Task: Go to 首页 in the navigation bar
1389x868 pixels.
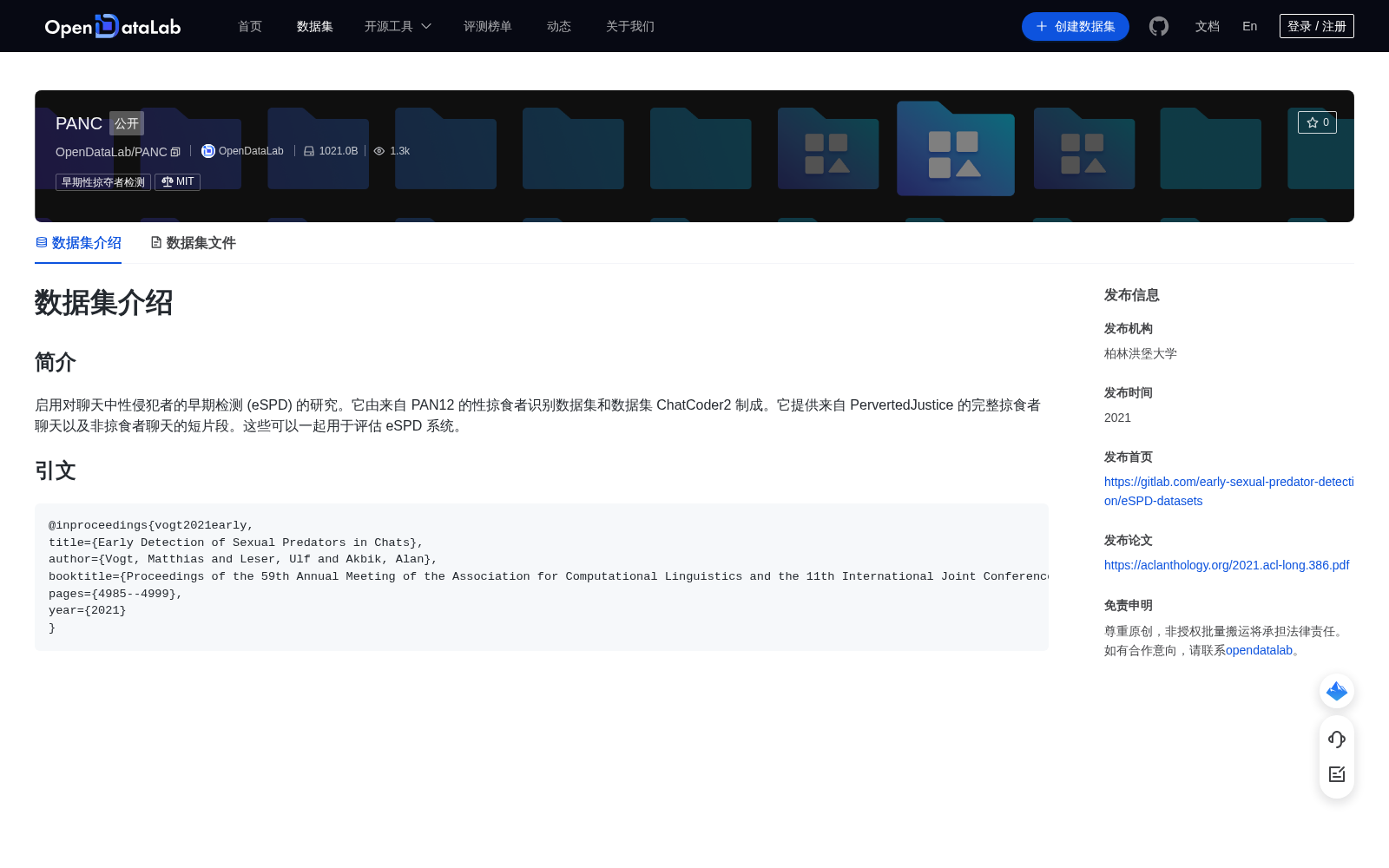Action: click(x=250, y=26)
